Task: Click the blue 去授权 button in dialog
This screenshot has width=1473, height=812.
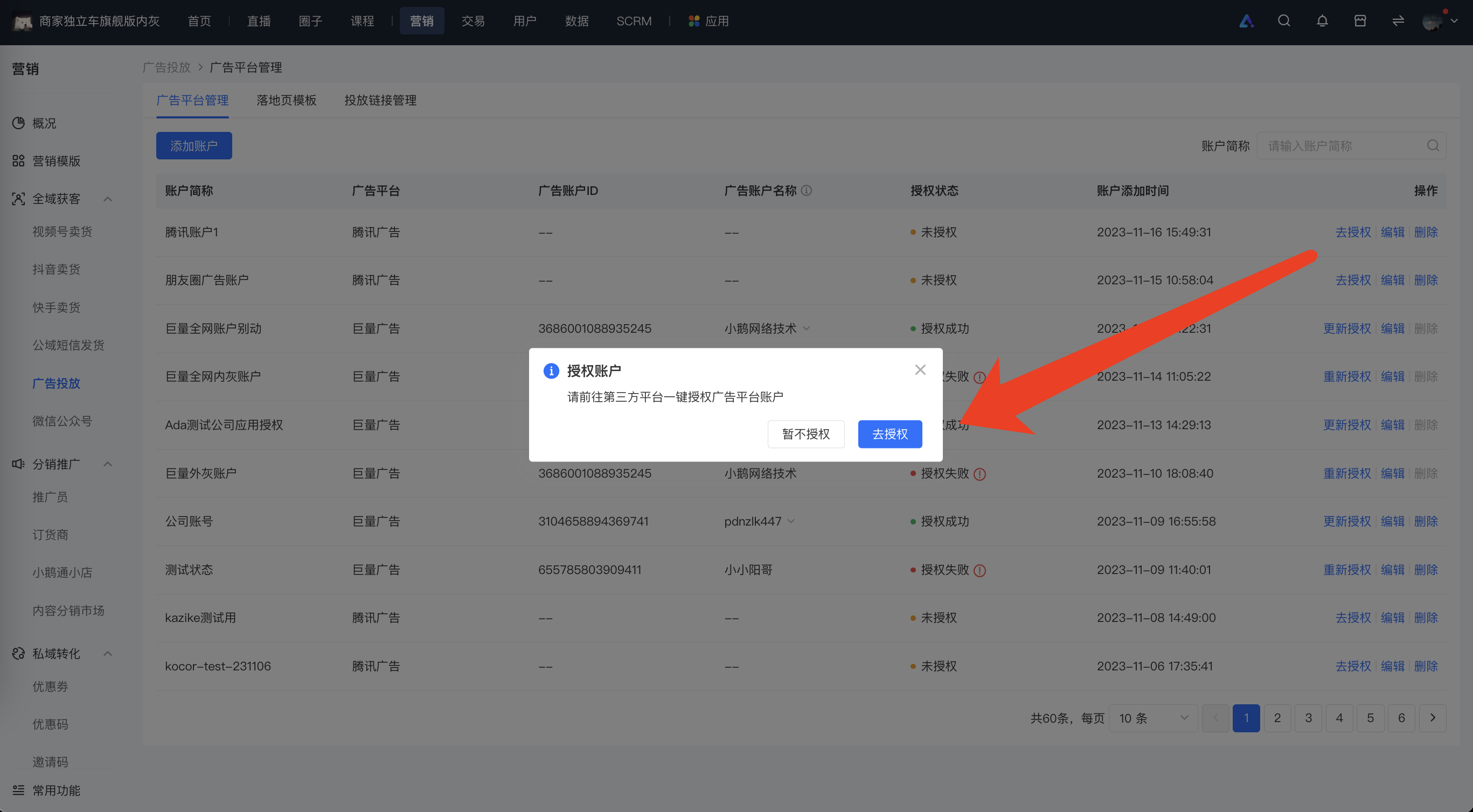Action: (890, 433)
